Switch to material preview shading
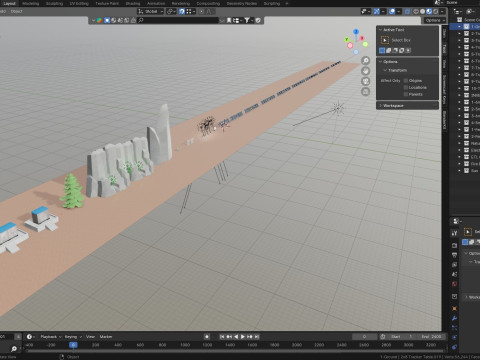This screenshot has height=360, width=480. click(x=429, y=11)
